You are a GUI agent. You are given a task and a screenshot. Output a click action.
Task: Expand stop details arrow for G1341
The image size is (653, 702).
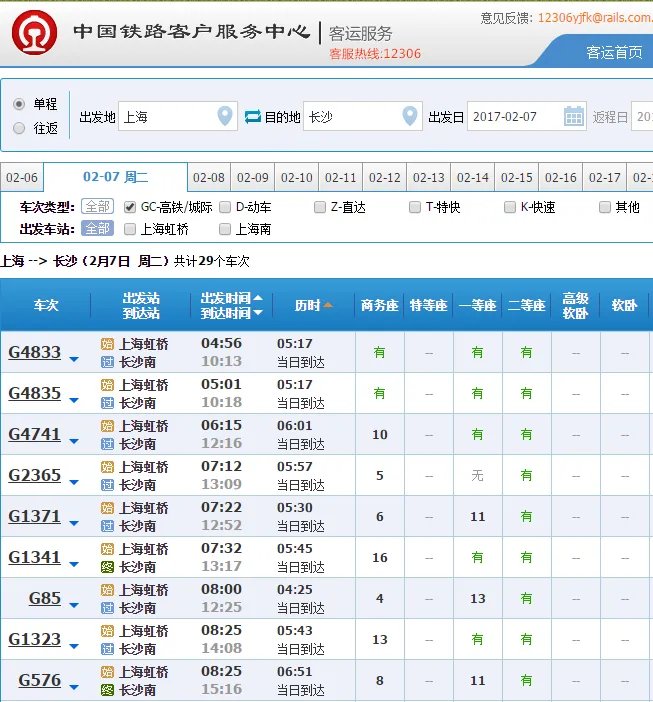(x=74, y=565)
